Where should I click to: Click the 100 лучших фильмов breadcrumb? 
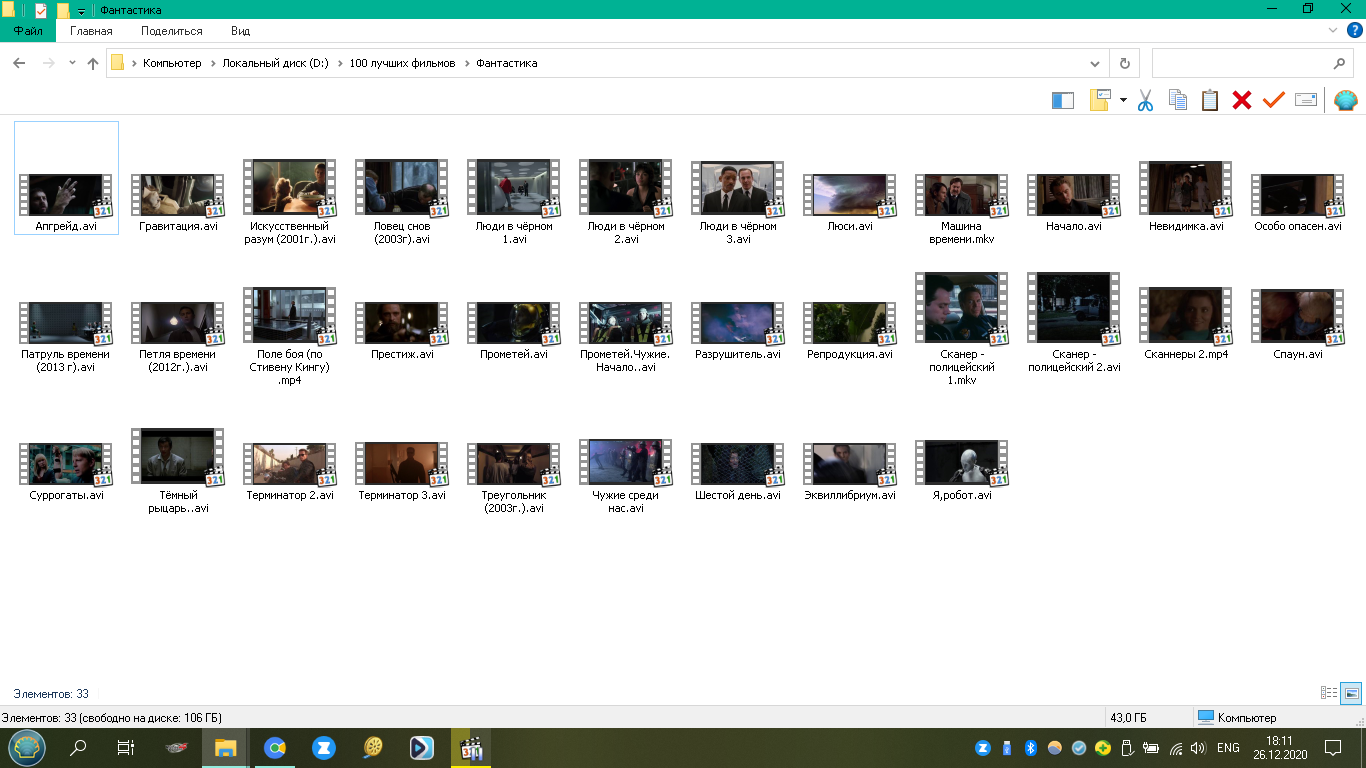pos(402,63)
